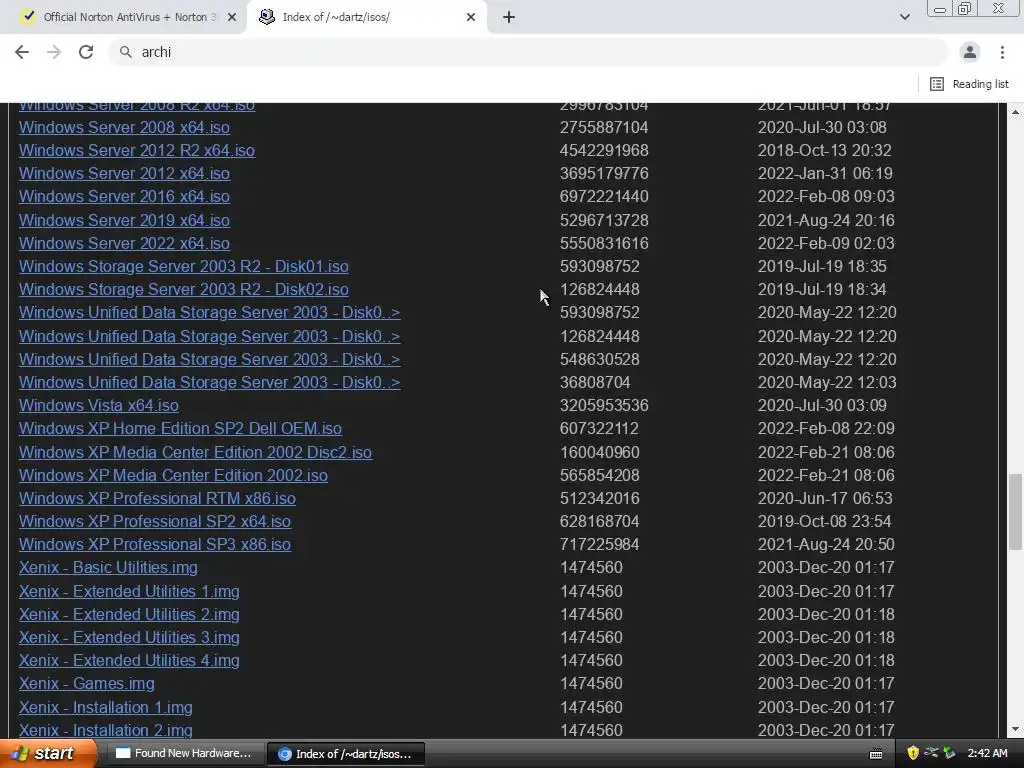Open Xenix - Installation 1.img link
The width and height of the screenshot is (1024, 768).
pos(106,708)
